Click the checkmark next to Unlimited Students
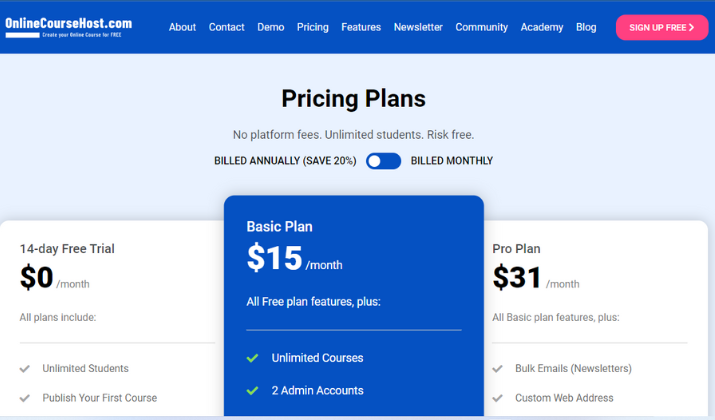The width and height of the screenshot is (715, 420). point(25,368)
